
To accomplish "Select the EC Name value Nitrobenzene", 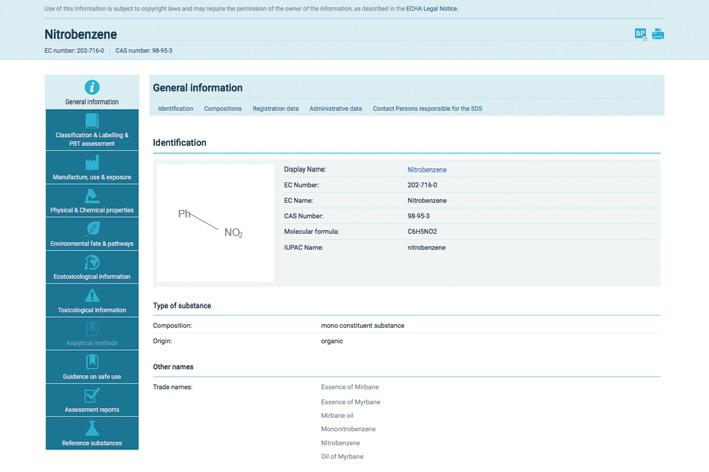I will (427, 200).
